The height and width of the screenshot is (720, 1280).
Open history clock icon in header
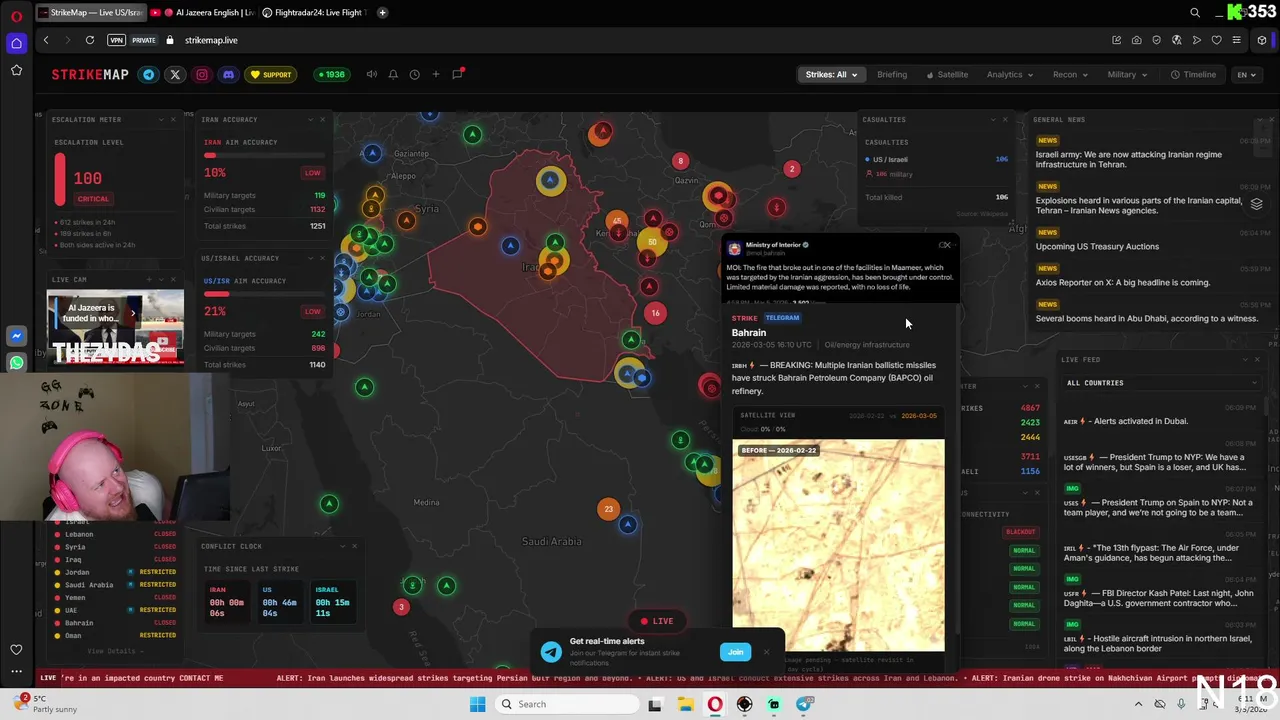pyautogui.click(x=414, y=74)
